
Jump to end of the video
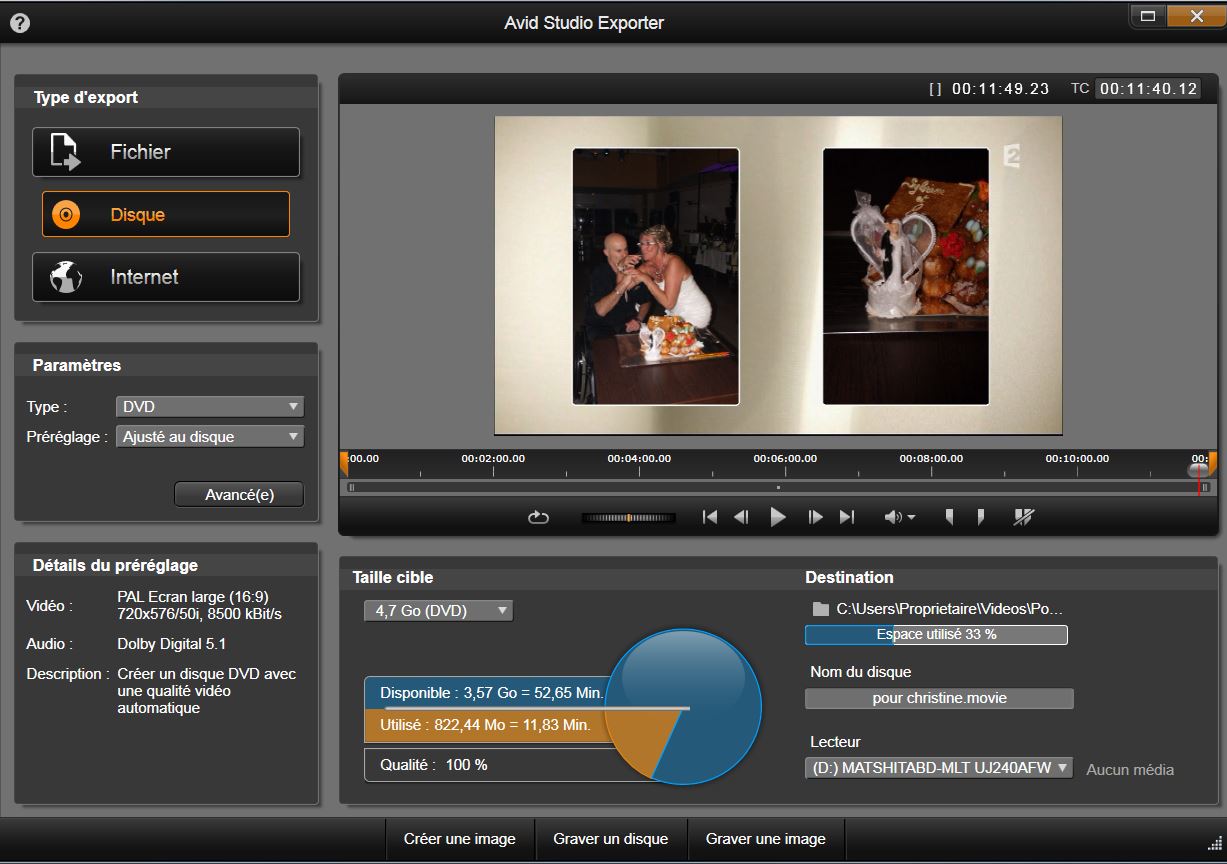point(847,517)
